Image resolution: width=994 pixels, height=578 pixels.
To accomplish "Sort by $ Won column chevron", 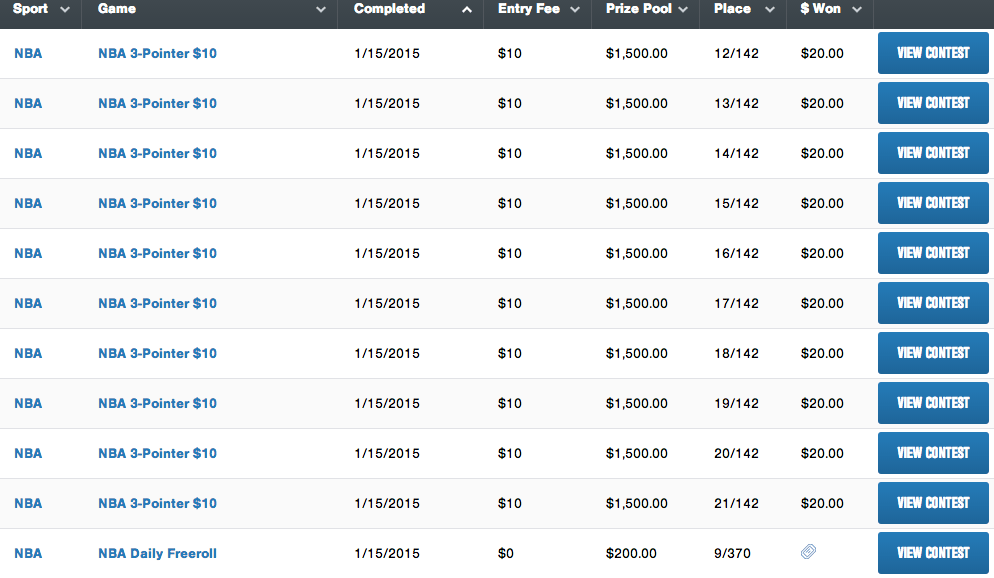I will pos(857,10).
